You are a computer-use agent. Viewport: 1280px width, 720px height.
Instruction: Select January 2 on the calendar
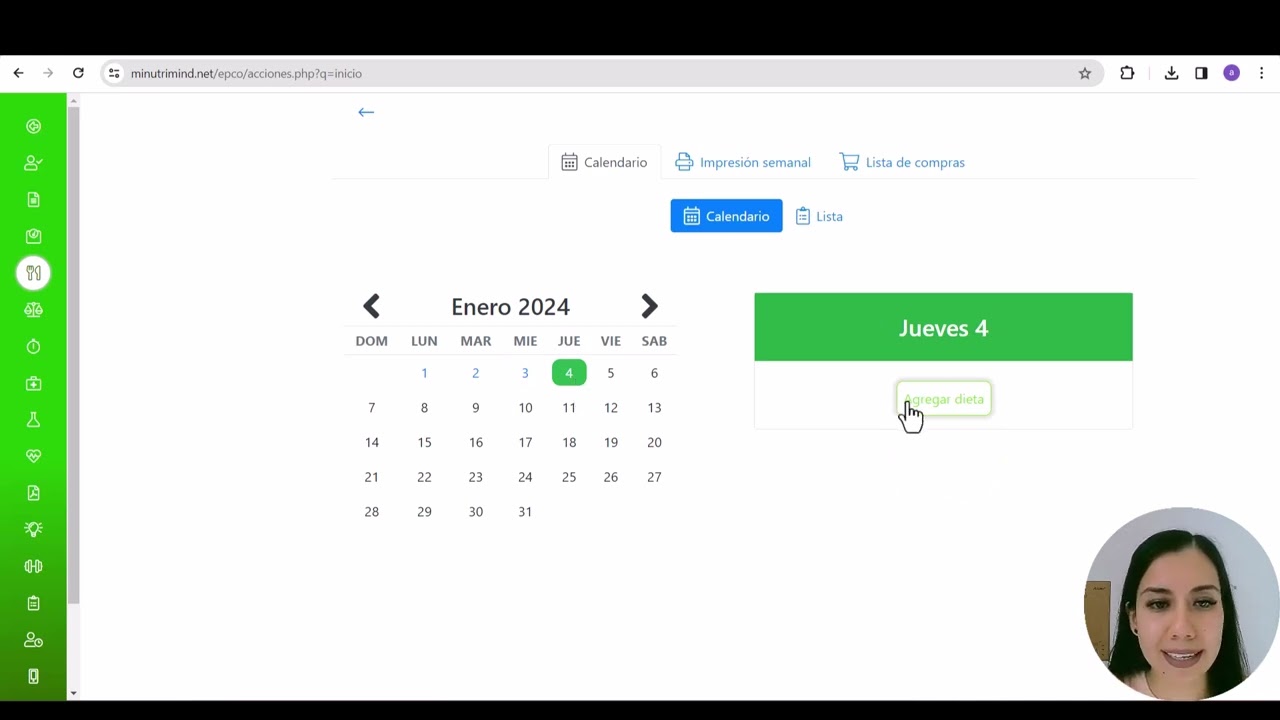476,373
